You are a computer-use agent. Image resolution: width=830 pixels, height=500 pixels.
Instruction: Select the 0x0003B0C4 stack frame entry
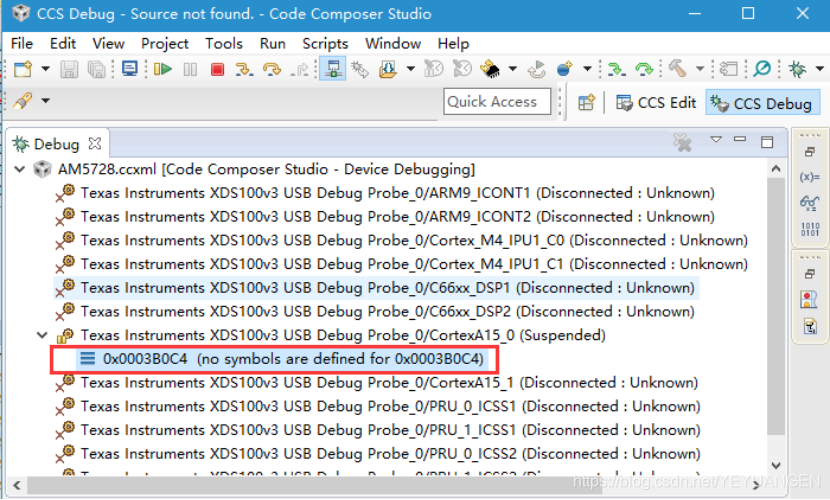coord(292,359)
